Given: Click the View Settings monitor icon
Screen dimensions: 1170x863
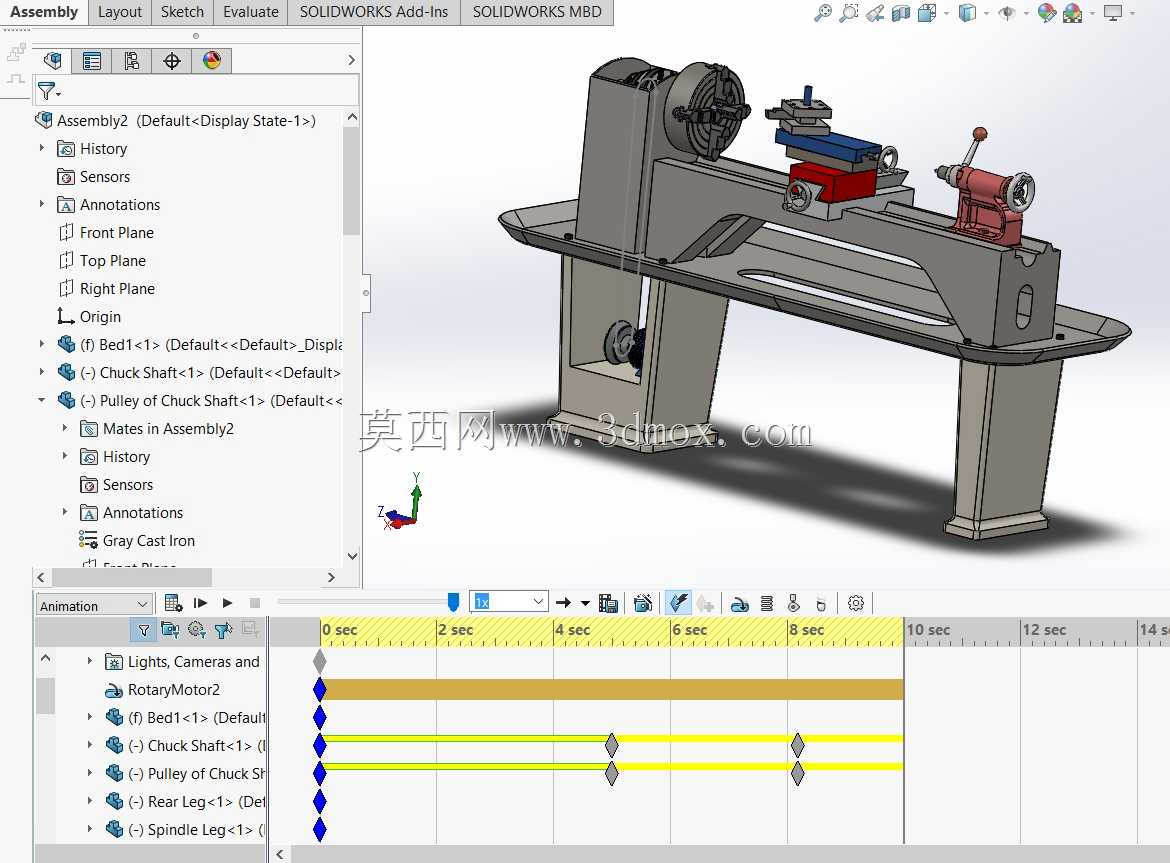Looking at the screenshot, I should [1113, 13].
